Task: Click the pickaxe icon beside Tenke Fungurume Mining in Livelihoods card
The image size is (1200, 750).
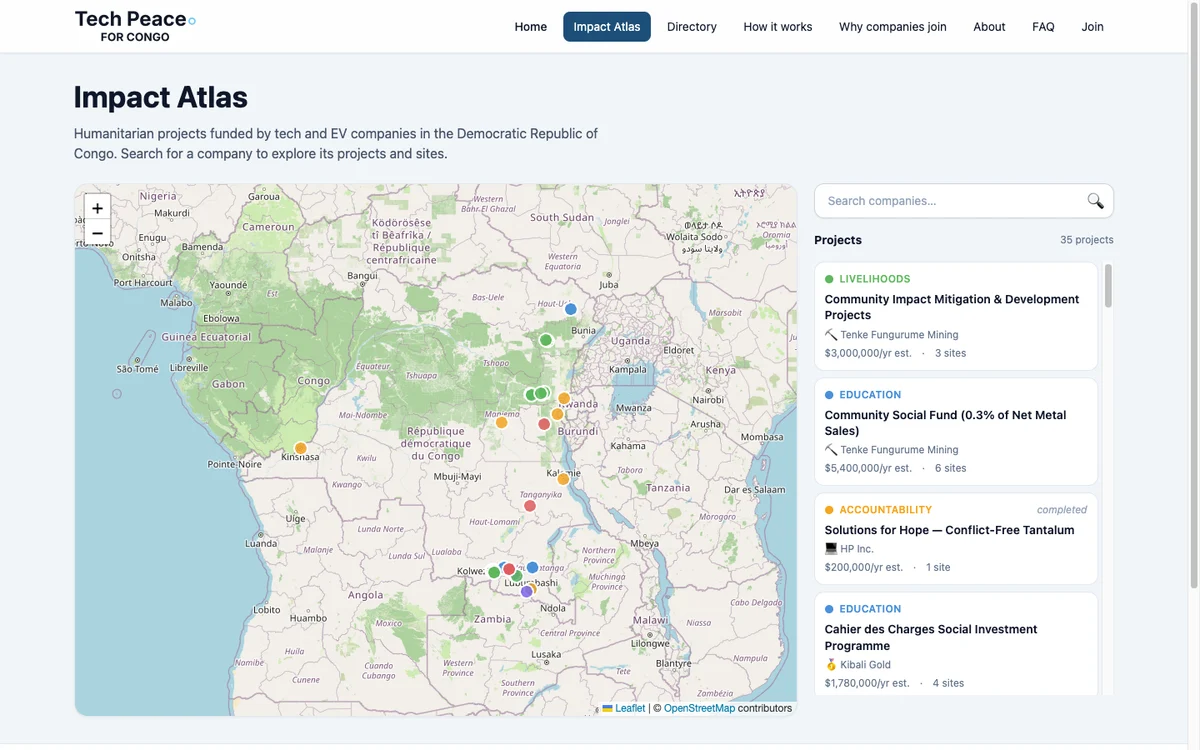Action: 831,335
